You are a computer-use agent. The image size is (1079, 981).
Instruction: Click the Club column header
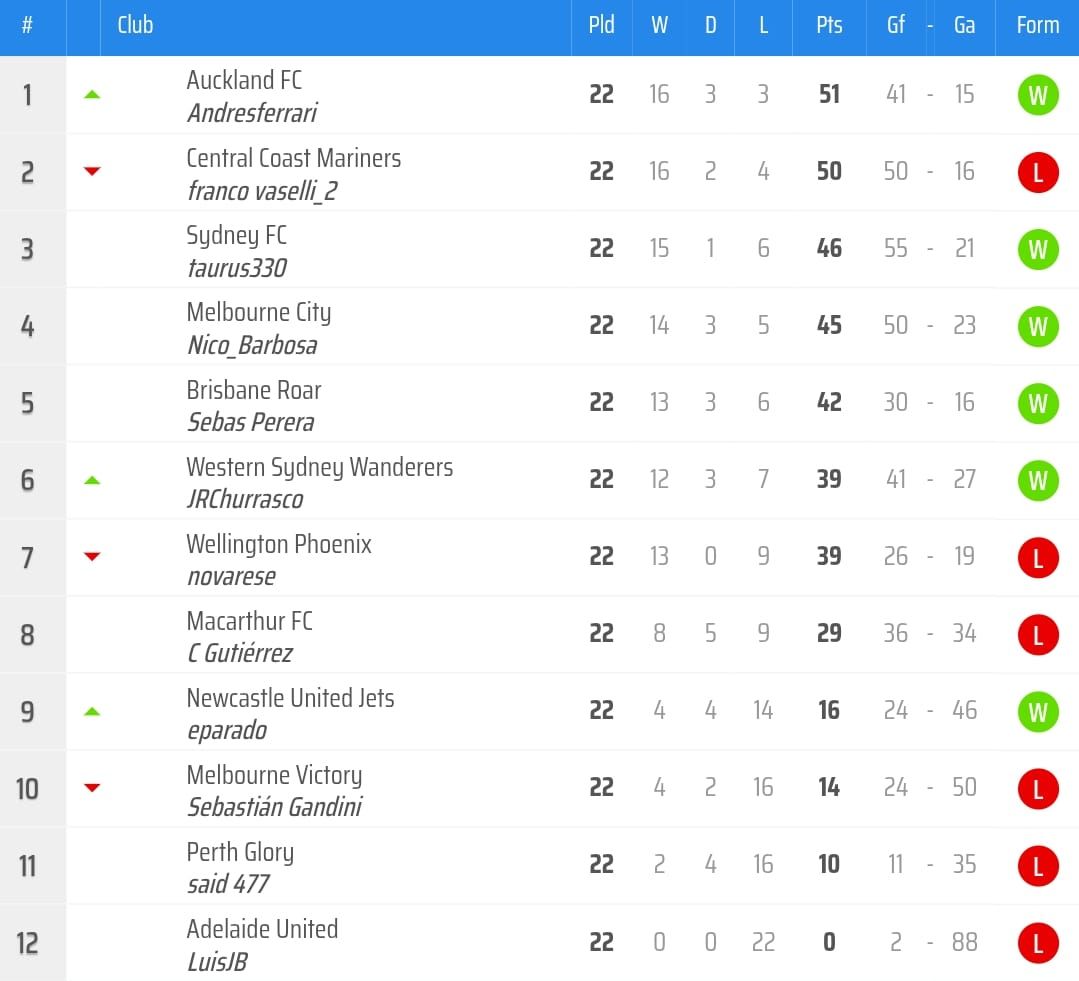tap(135, 26)
